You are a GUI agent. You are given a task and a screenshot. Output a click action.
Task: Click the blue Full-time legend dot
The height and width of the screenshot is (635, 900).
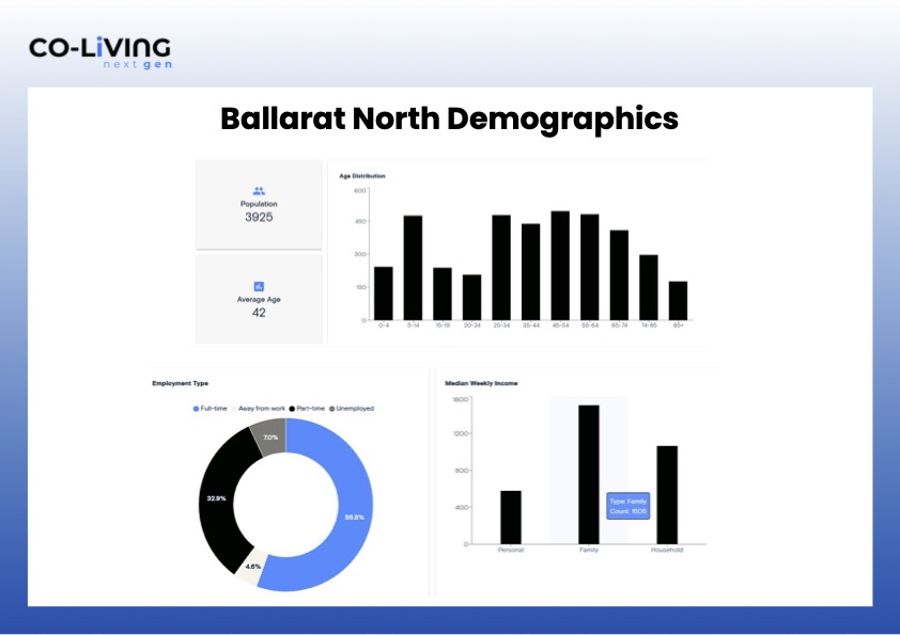coord(196,409)
